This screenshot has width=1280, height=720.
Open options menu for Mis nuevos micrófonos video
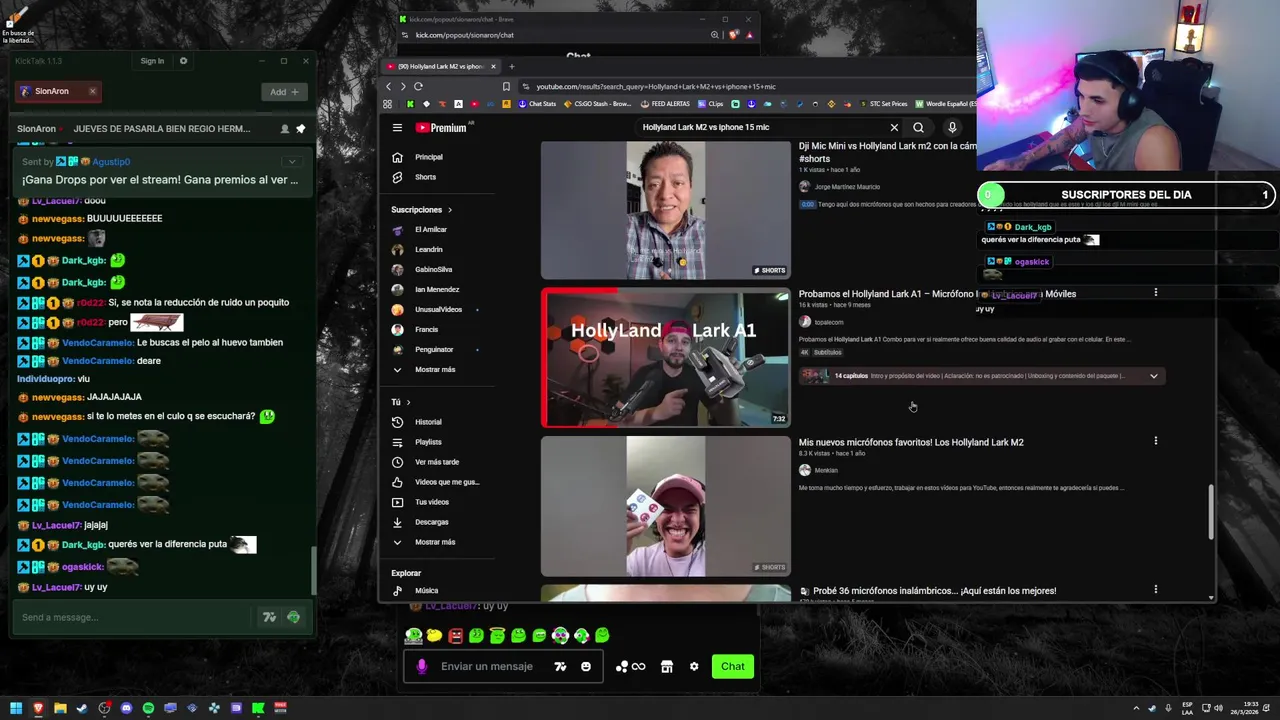point(1155,441)
